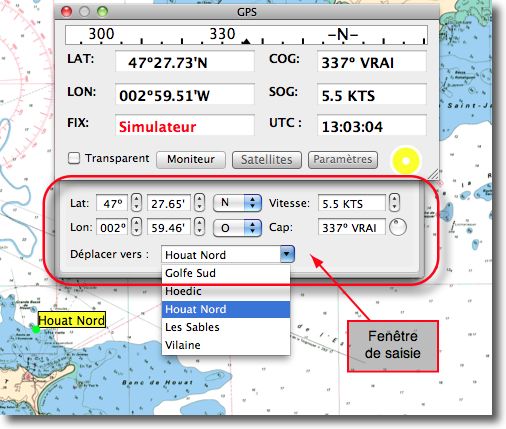Click the Satellites button
506x429 pixels.
pos(267,160)
